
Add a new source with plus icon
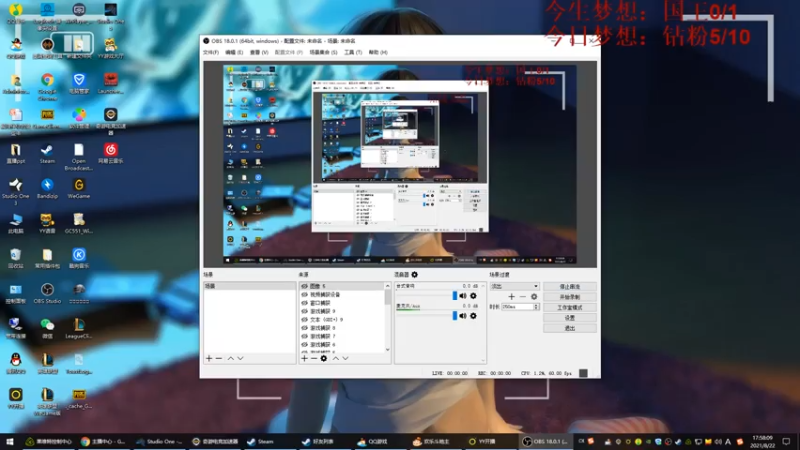pos(304,359)
